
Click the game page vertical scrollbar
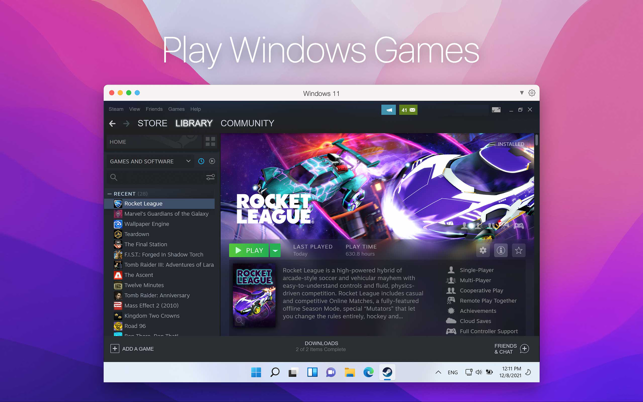tap(536, 139)
